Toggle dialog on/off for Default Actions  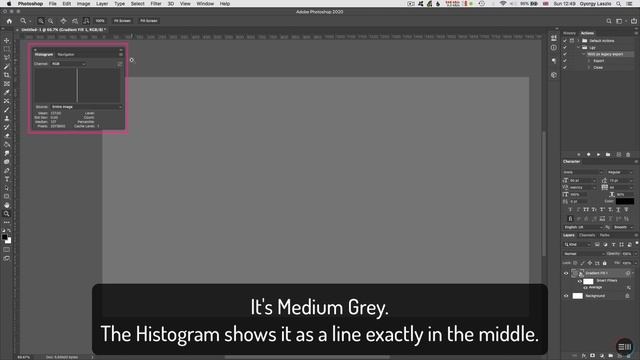(572, 41)
